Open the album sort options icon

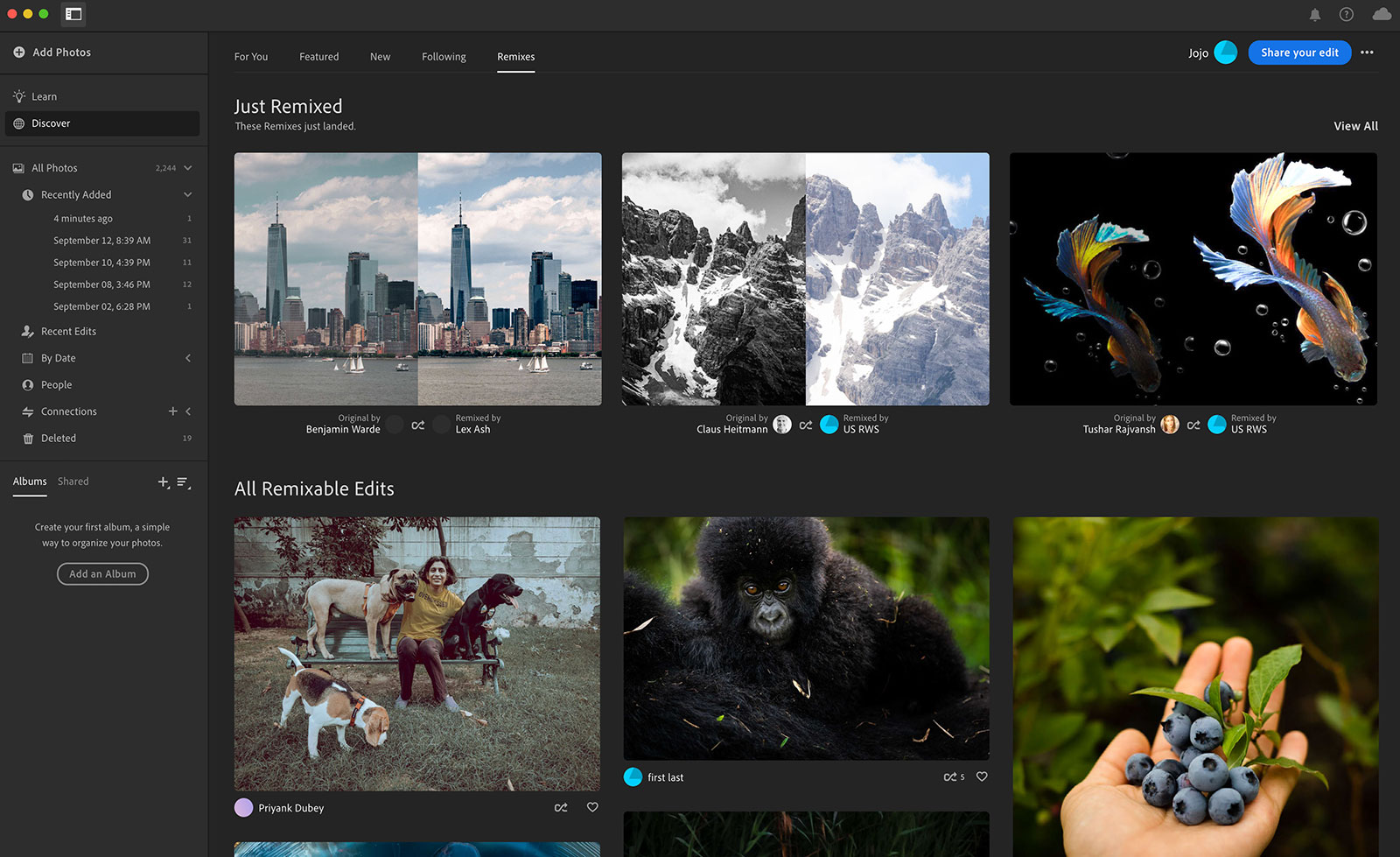click(184, 482)
